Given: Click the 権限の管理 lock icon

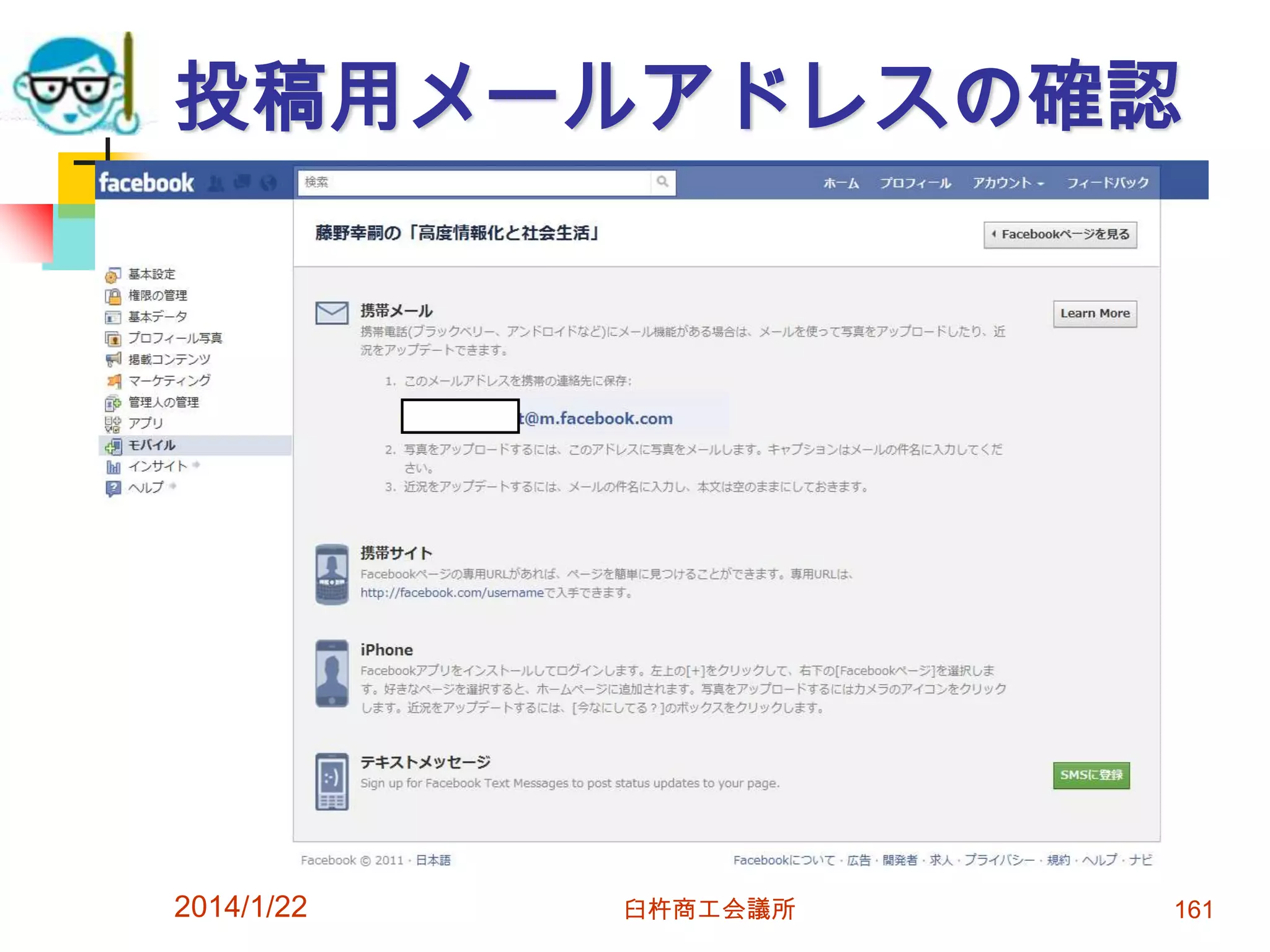Looking at the screenshot, I should point(113,296).
